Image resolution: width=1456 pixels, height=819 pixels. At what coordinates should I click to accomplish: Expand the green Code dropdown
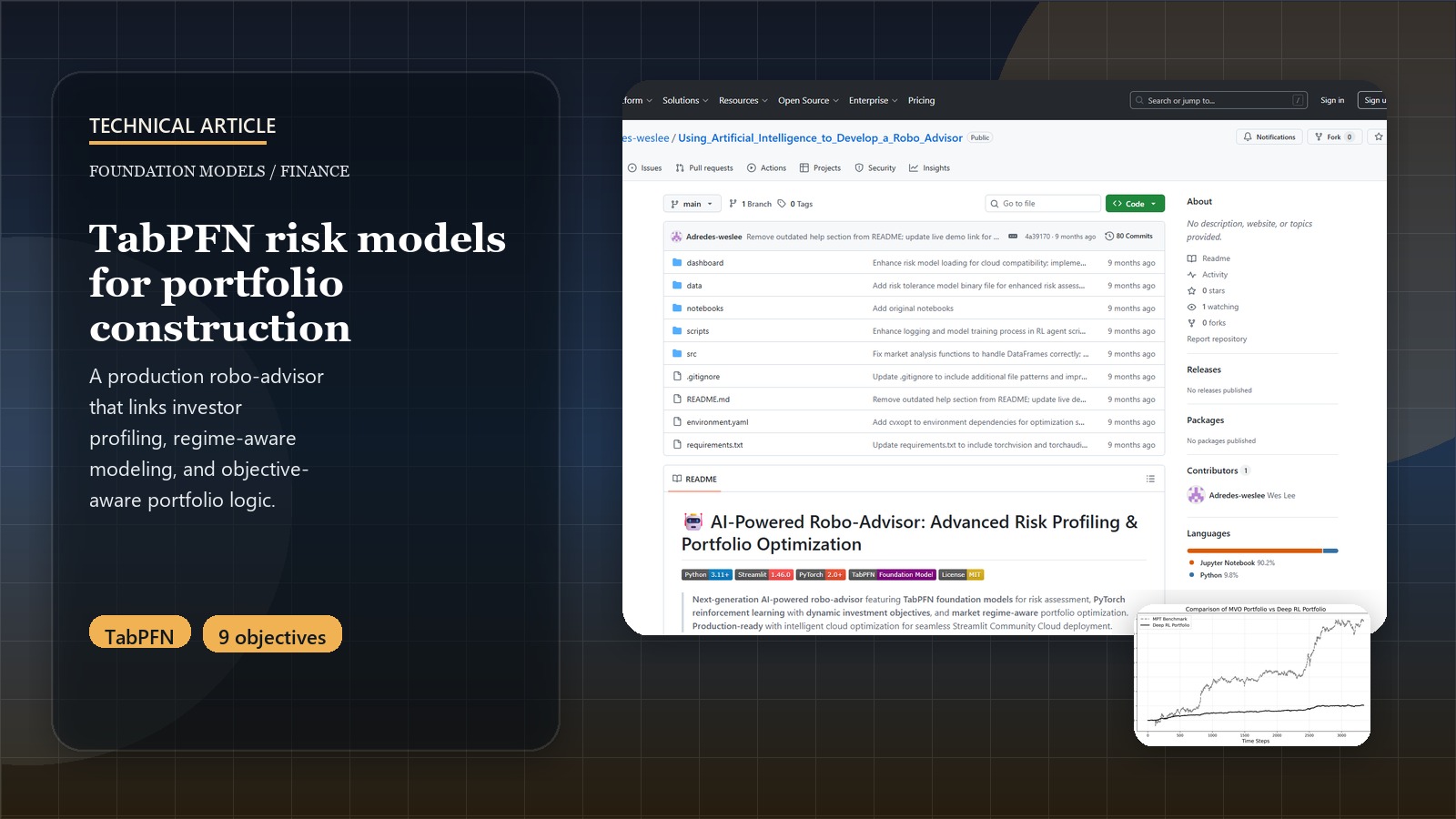tap(1134, 203)
